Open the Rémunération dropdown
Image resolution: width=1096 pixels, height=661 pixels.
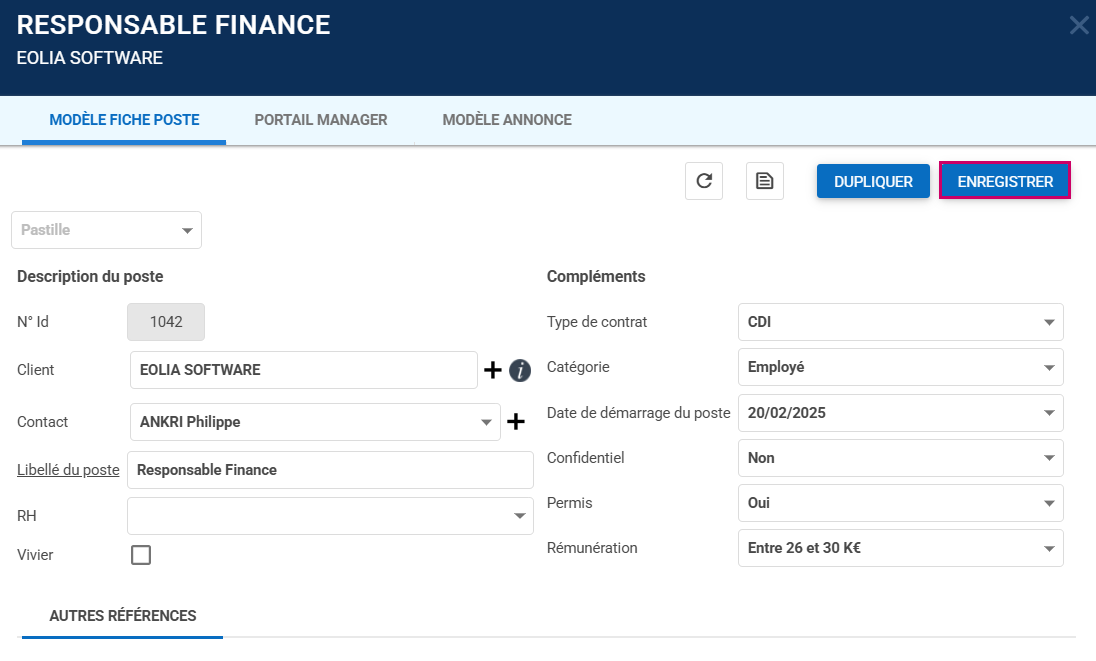pyautogui.click(x=900, y=548)
